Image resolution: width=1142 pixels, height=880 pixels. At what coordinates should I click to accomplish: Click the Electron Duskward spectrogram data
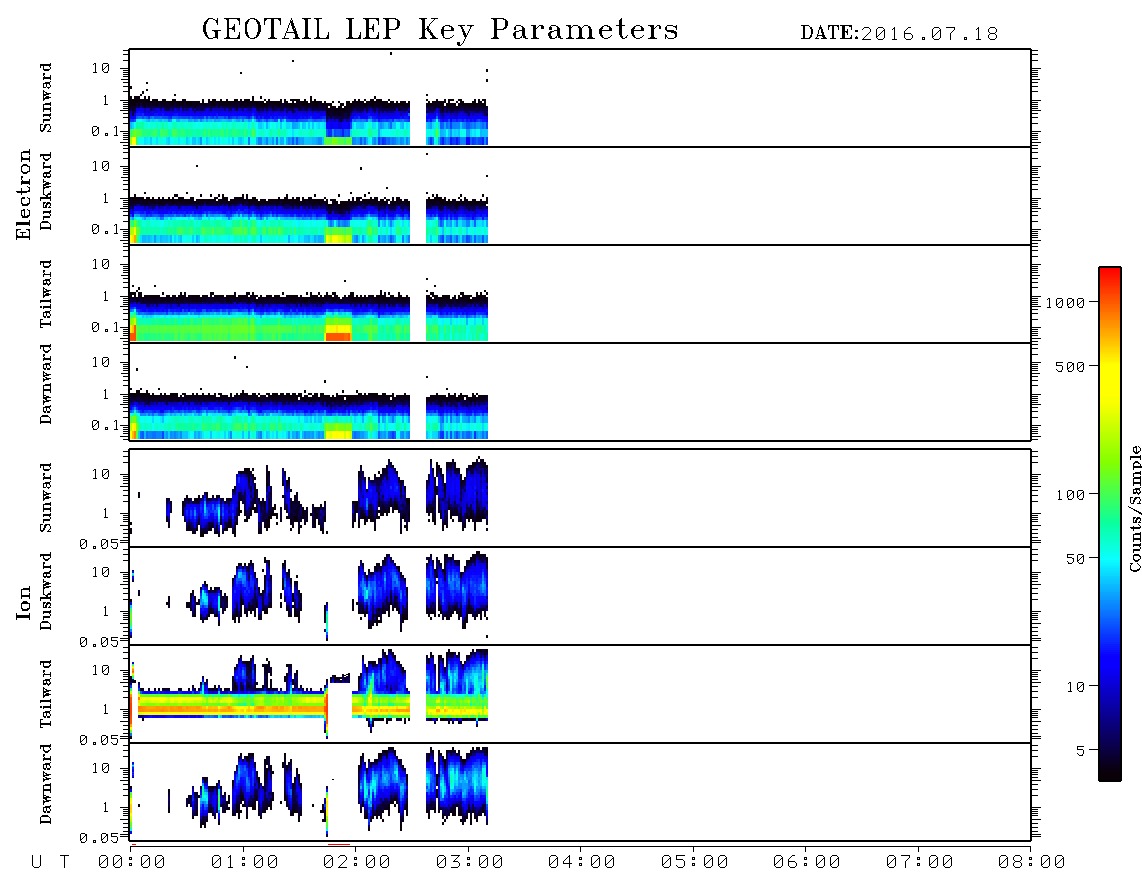click(x=308, y=219)
